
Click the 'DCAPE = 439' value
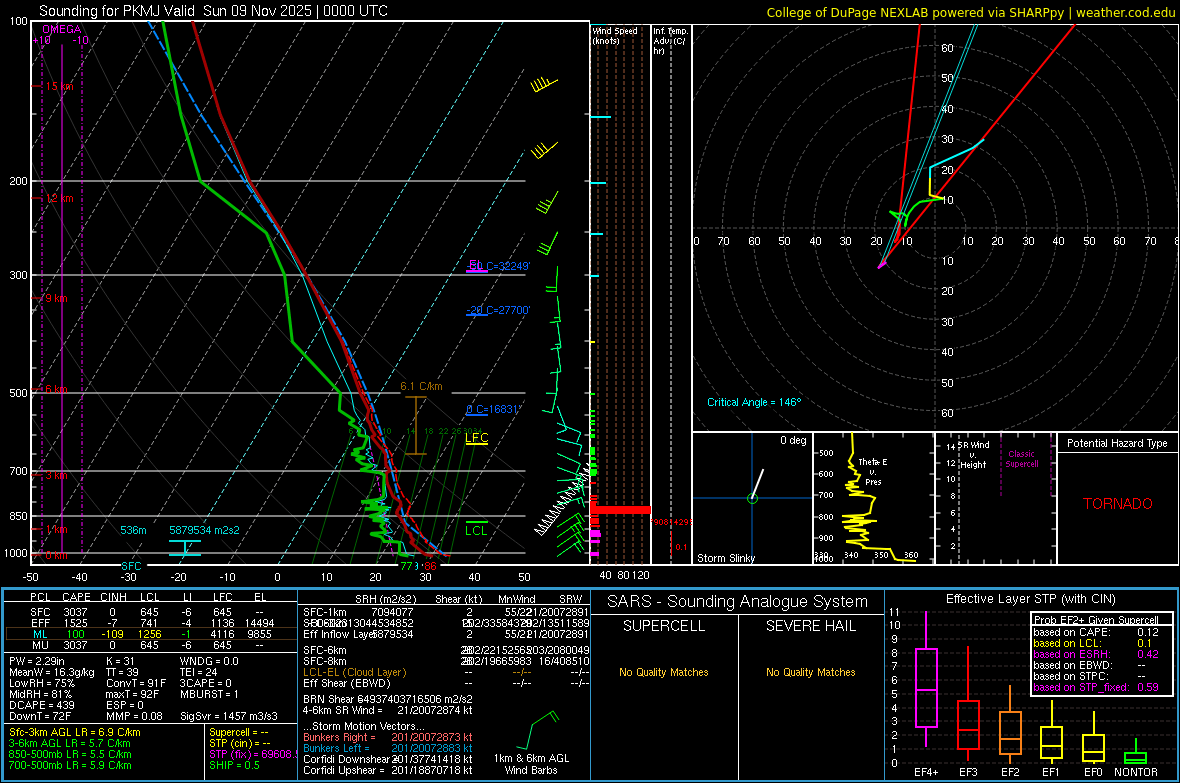coord(41,705)
